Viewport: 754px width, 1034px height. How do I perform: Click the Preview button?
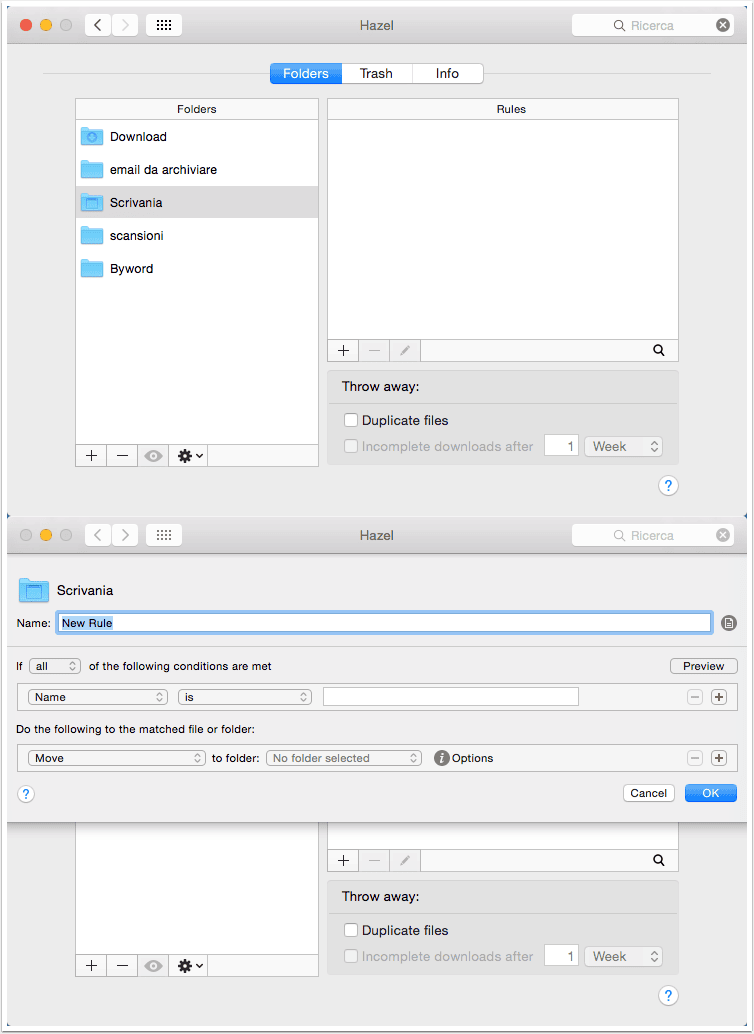(704, 666)
